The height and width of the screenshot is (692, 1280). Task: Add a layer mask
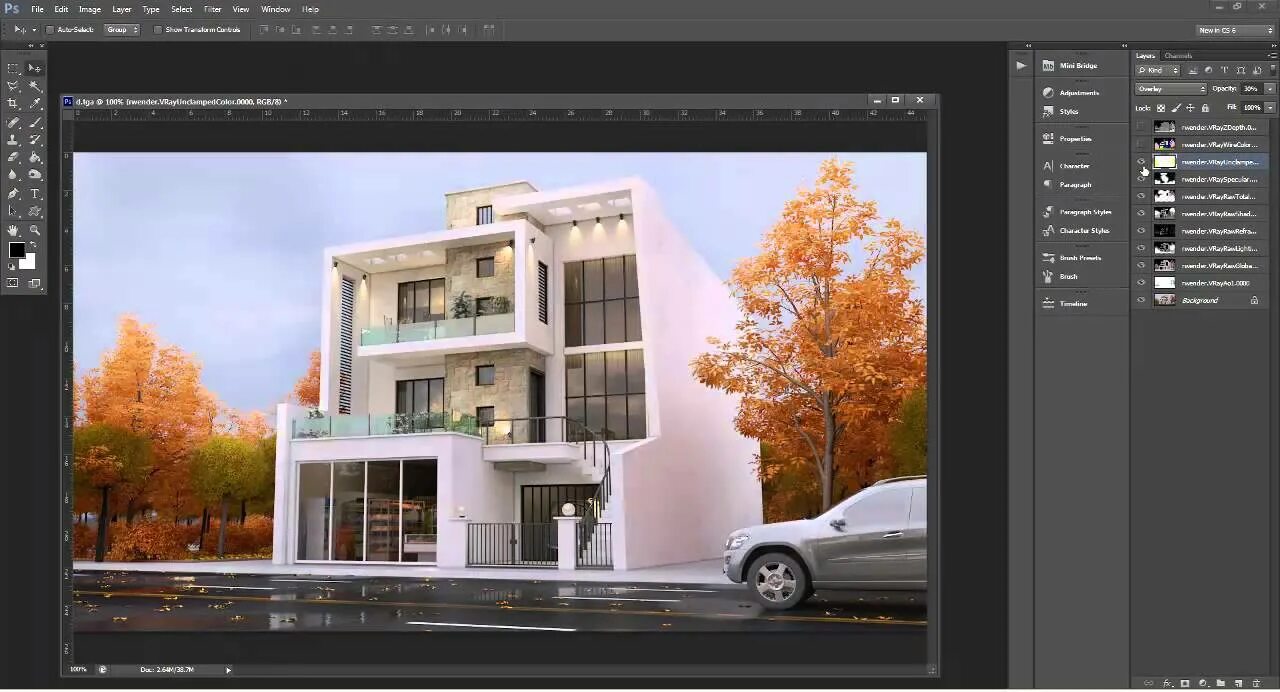(1185, 683)
